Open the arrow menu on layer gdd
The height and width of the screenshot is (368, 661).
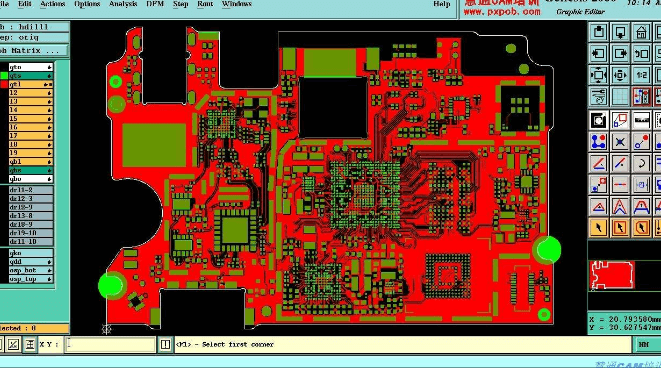[x=49, y=262]
